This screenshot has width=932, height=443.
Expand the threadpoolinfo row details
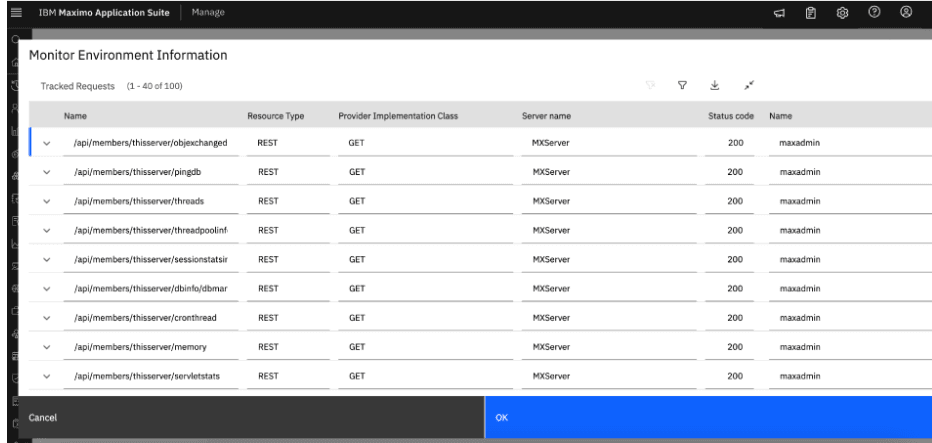tap(47, 231)
